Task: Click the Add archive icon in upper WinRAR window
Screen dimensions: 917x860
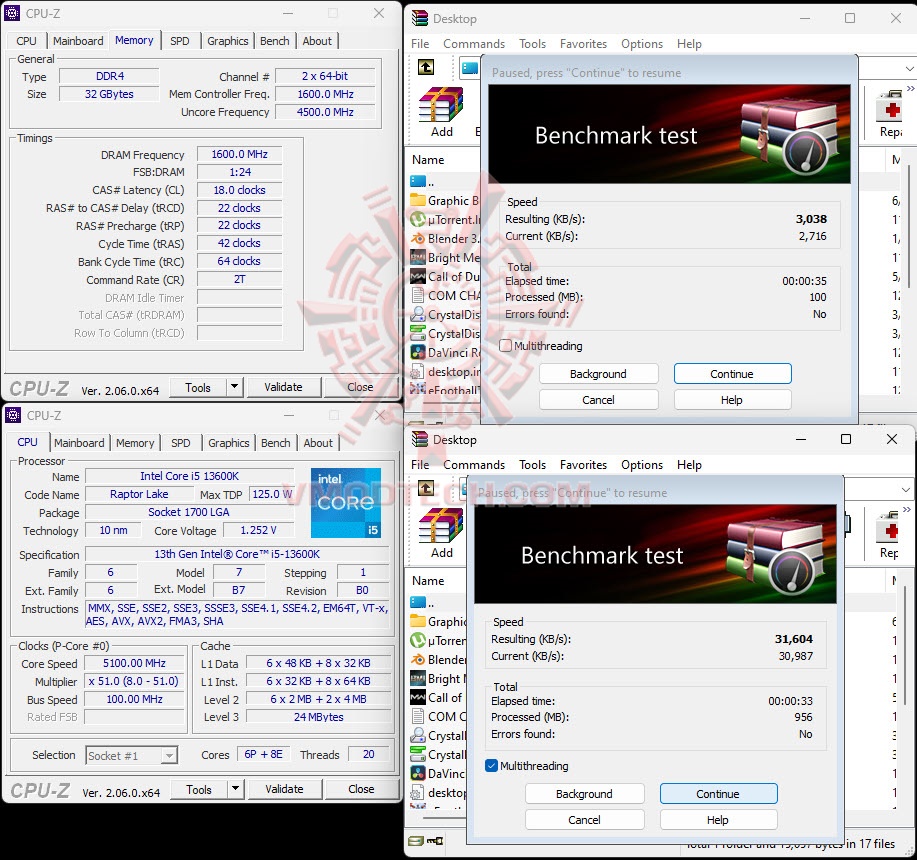Action: (442, 105)
